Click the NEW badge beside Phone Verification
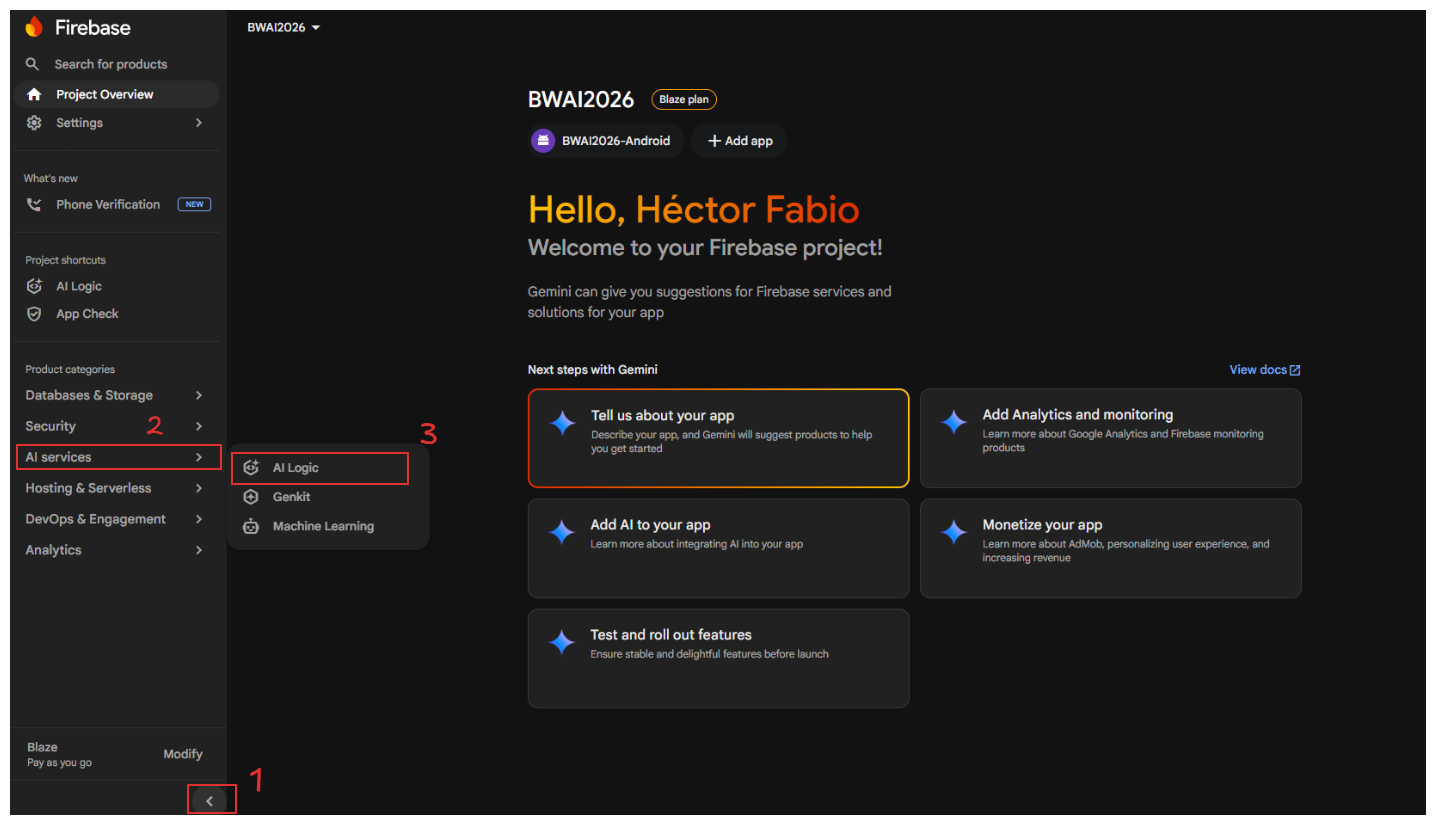The width and height of the screenshot is (1436, 825). click(194, 204)
